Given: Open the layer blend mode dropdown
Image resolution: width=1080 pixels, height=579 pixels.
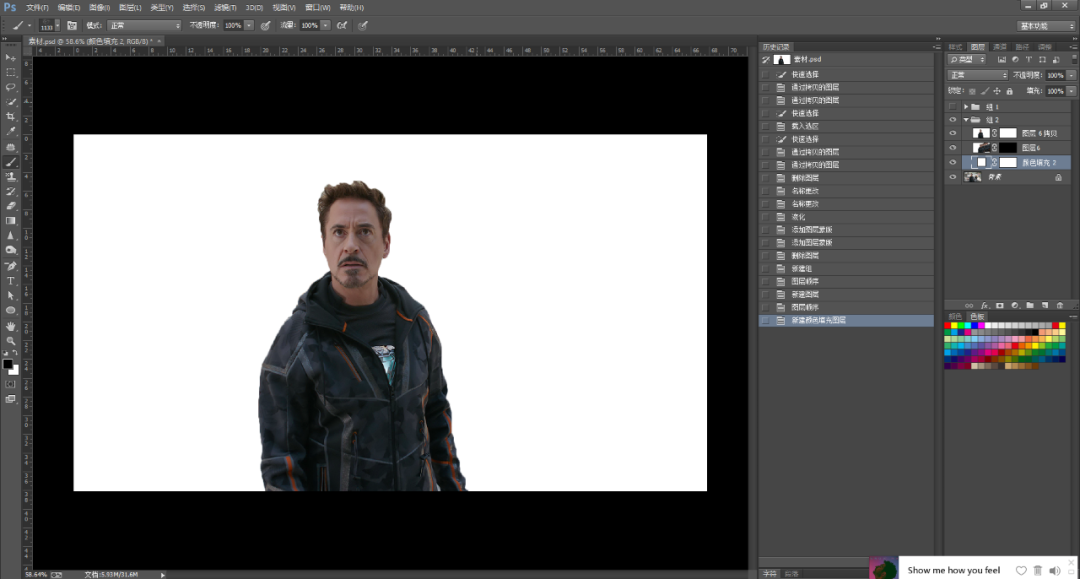Looking at the screenshot, I should point(978,75).
